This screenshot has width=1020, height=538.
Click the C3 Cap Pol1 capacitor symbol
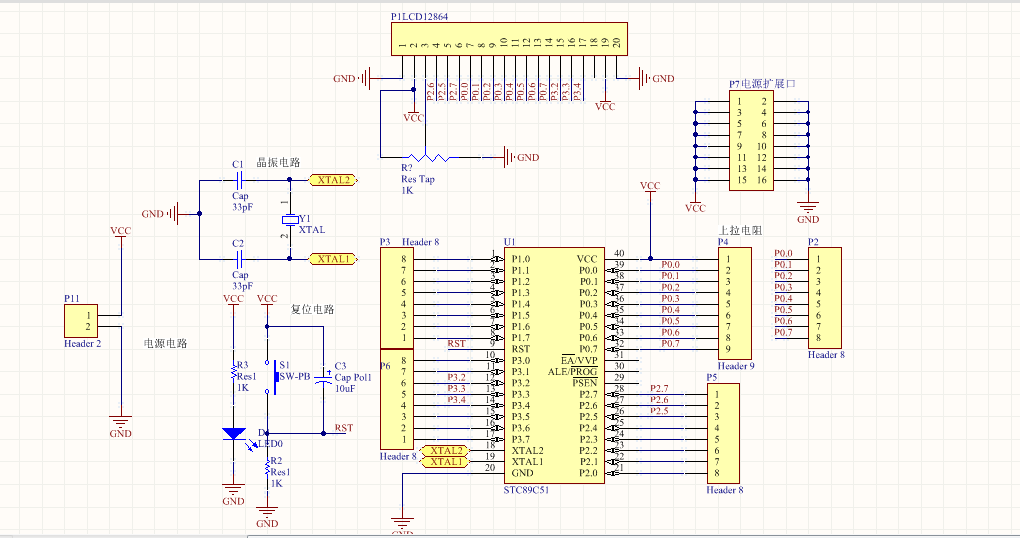click(323, 379)
